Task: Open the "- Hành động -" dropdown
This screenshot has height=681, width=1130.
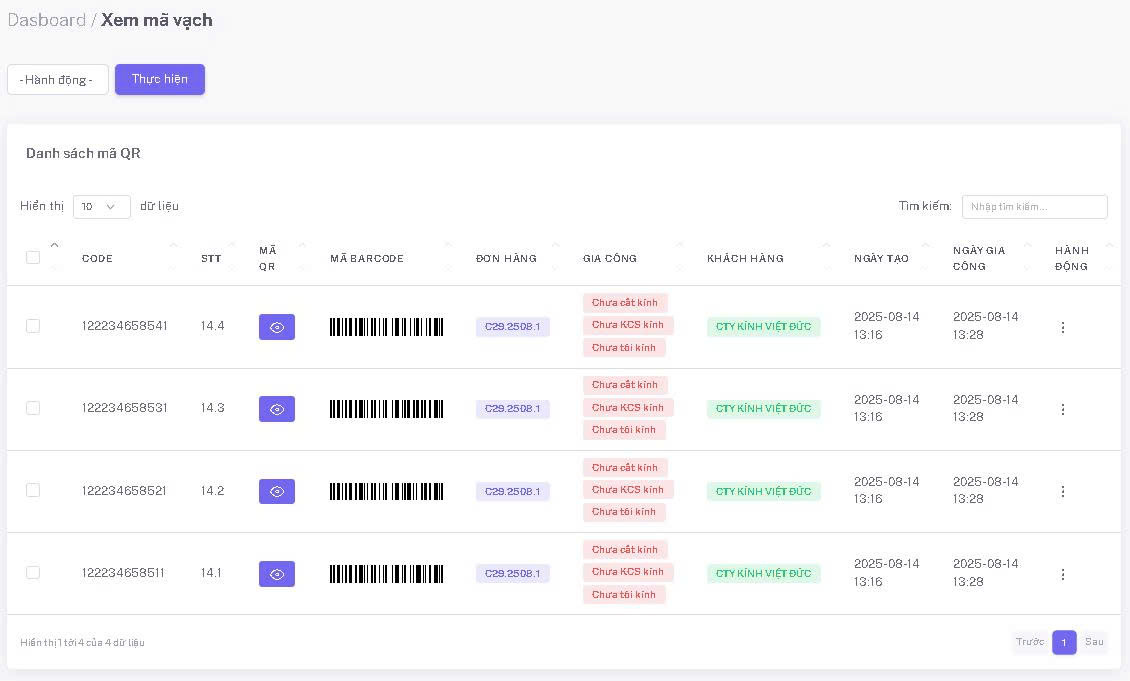Action: (x=57, y=80)
